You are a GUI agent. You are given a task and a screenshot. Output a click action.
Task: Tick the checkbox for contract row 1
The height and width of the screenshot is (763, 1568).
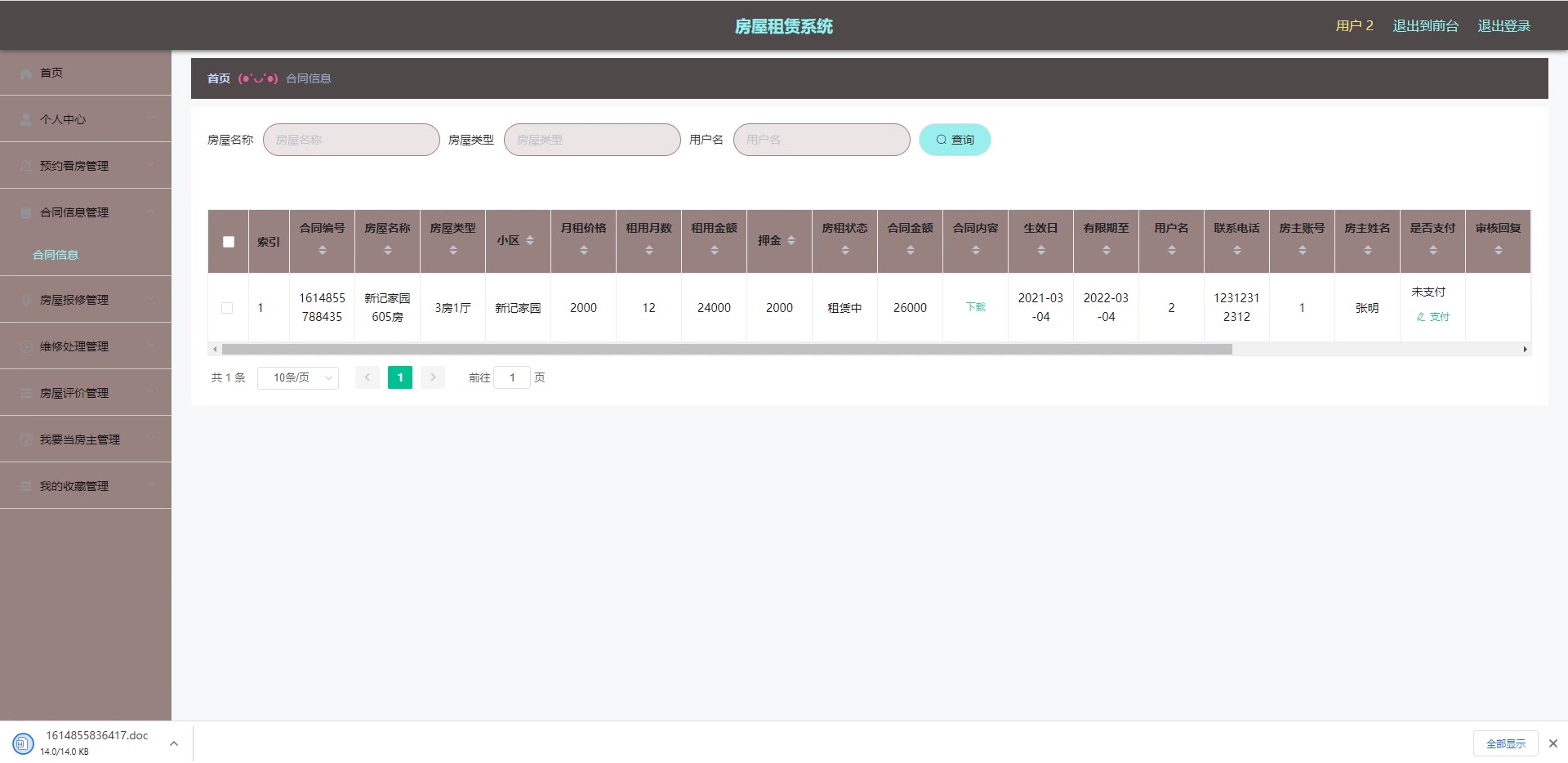[227, 308]
